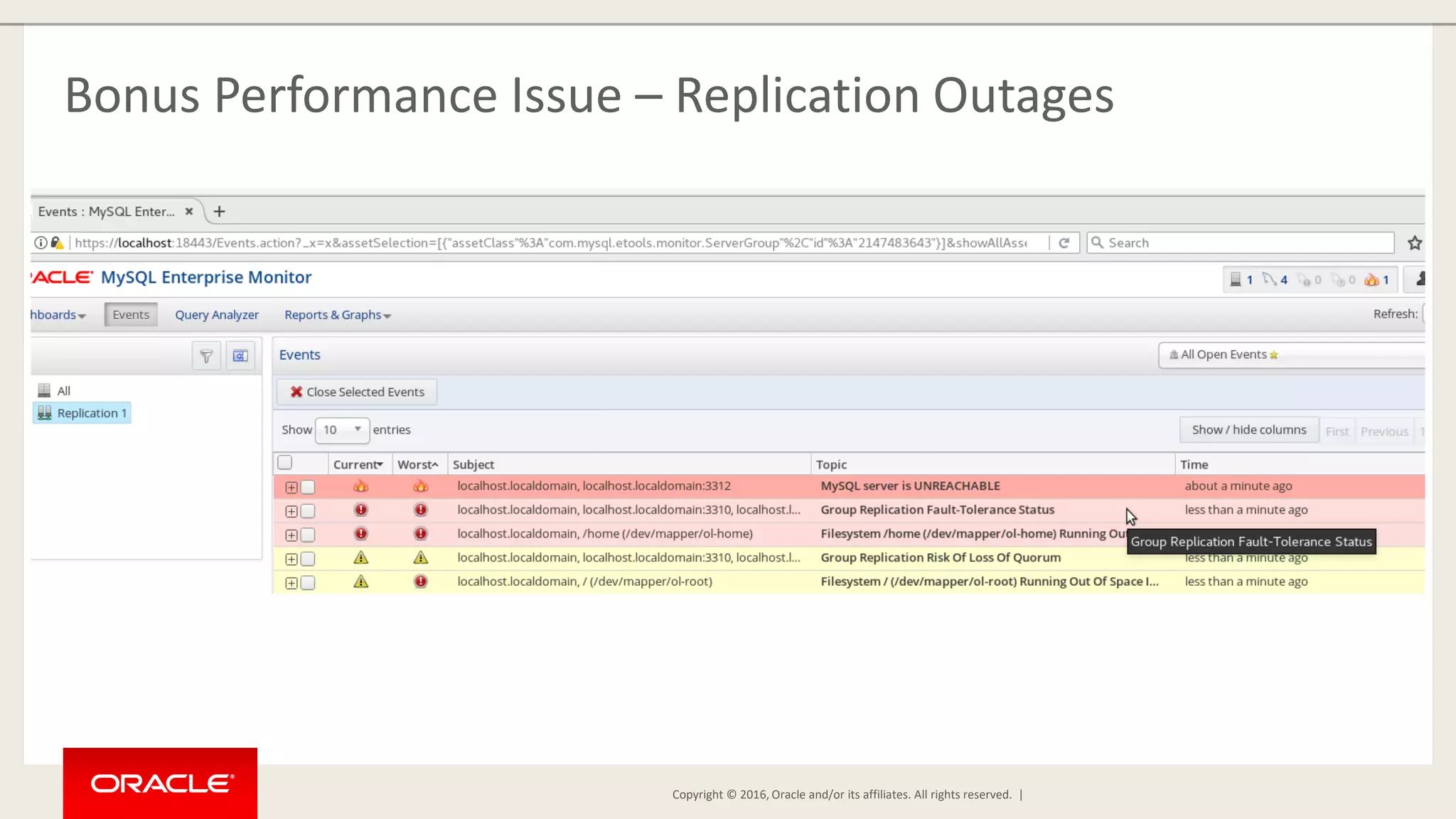Image resolution: width=1456 pixels, height=819 pixels.
Task: Click current critical icon for Fault-Tolerance Status row
Action: (x=361, y=510)
